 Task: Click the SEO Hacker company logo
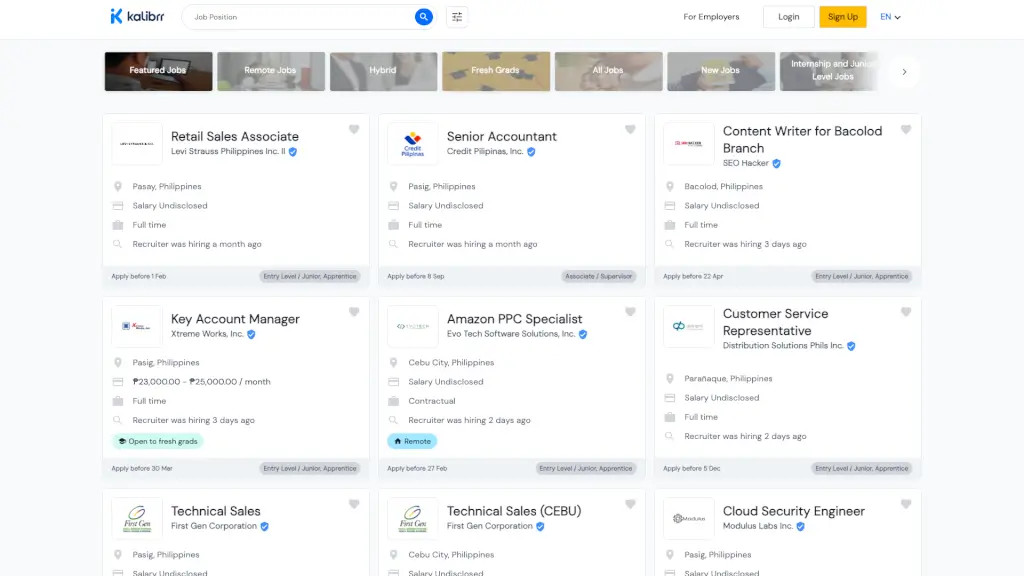click(689, 144)
